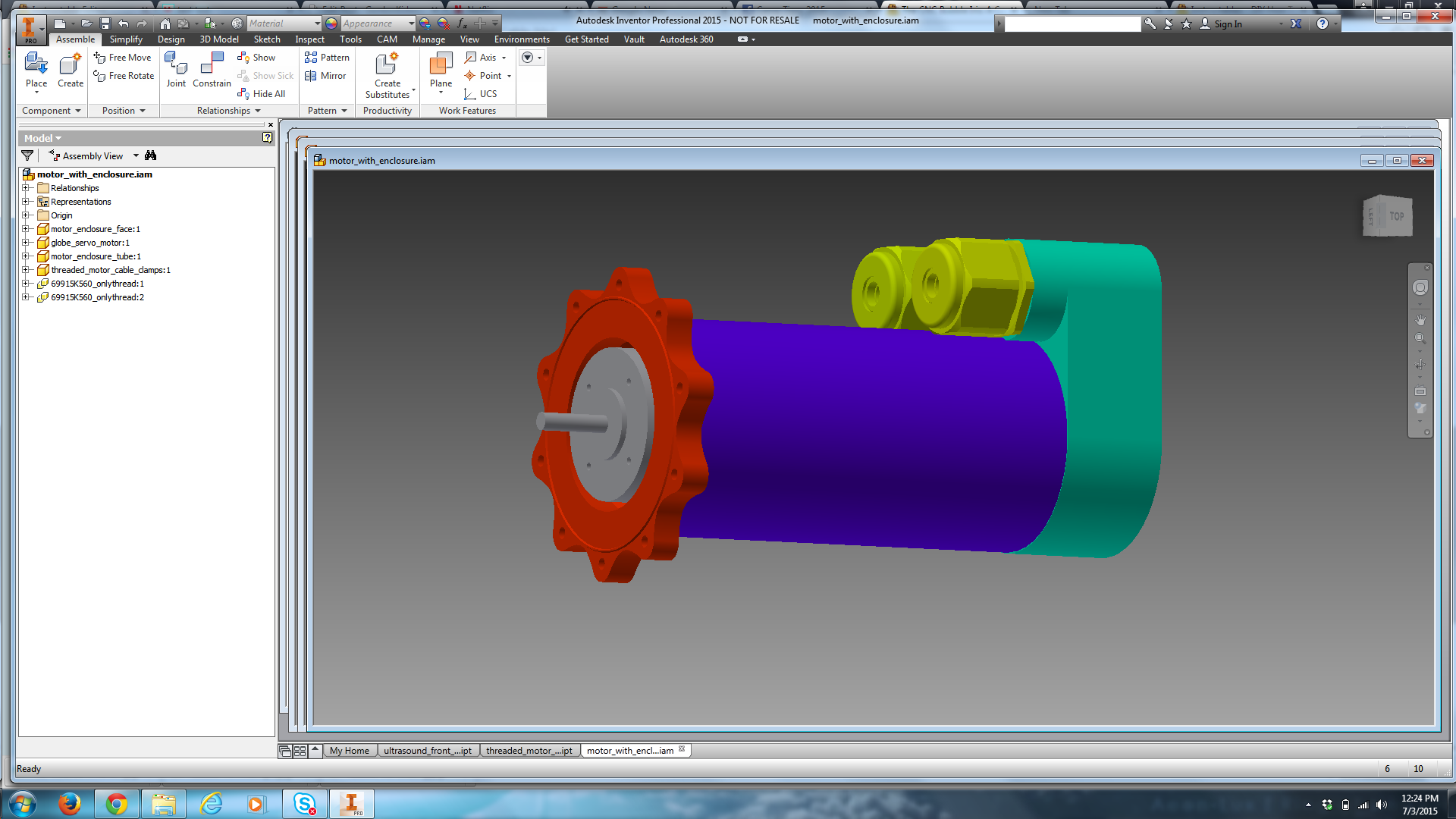Save the current assembly document
The height and width of the screenshot is (819, 1456).
tap(105, 24)
